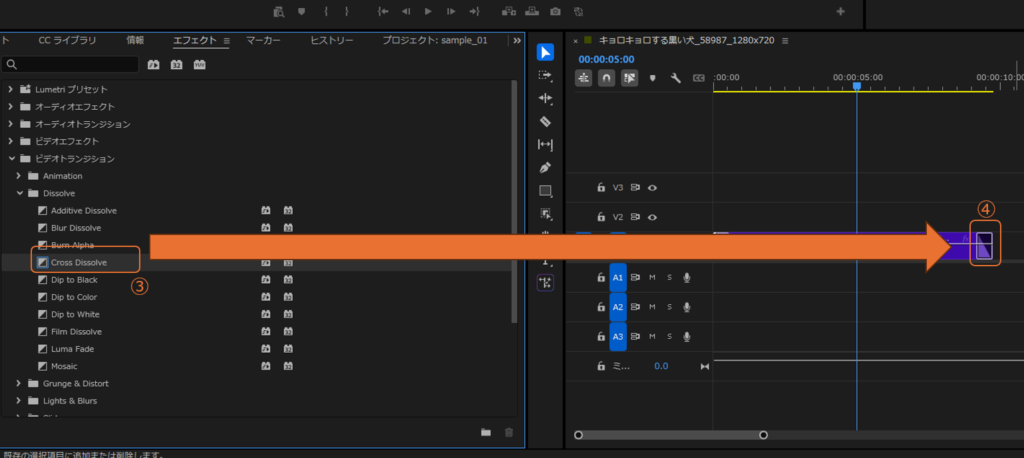Open the CC ライブラリ tab
Image resolution: width=1024 pixels, height=458 pixels.
point(68,41)
